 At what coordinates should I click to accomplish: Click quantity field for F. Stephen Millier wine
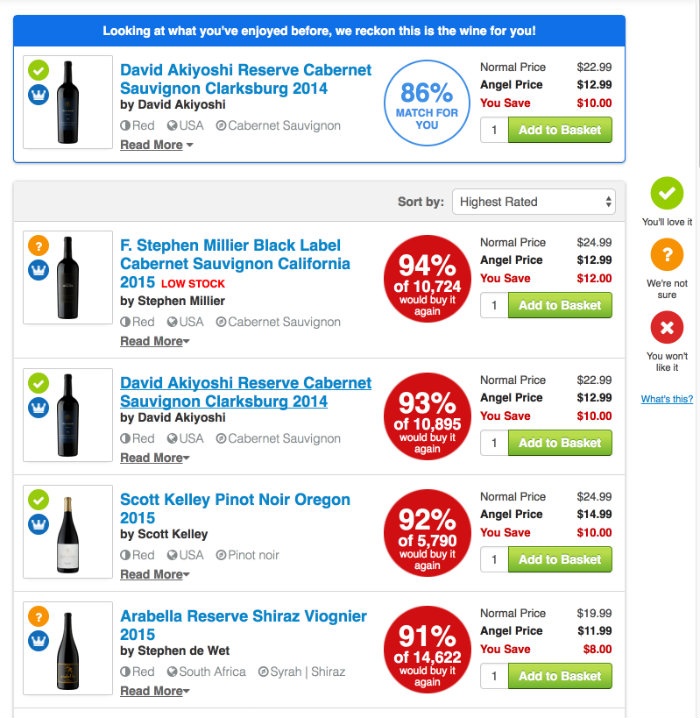(494, 306)
